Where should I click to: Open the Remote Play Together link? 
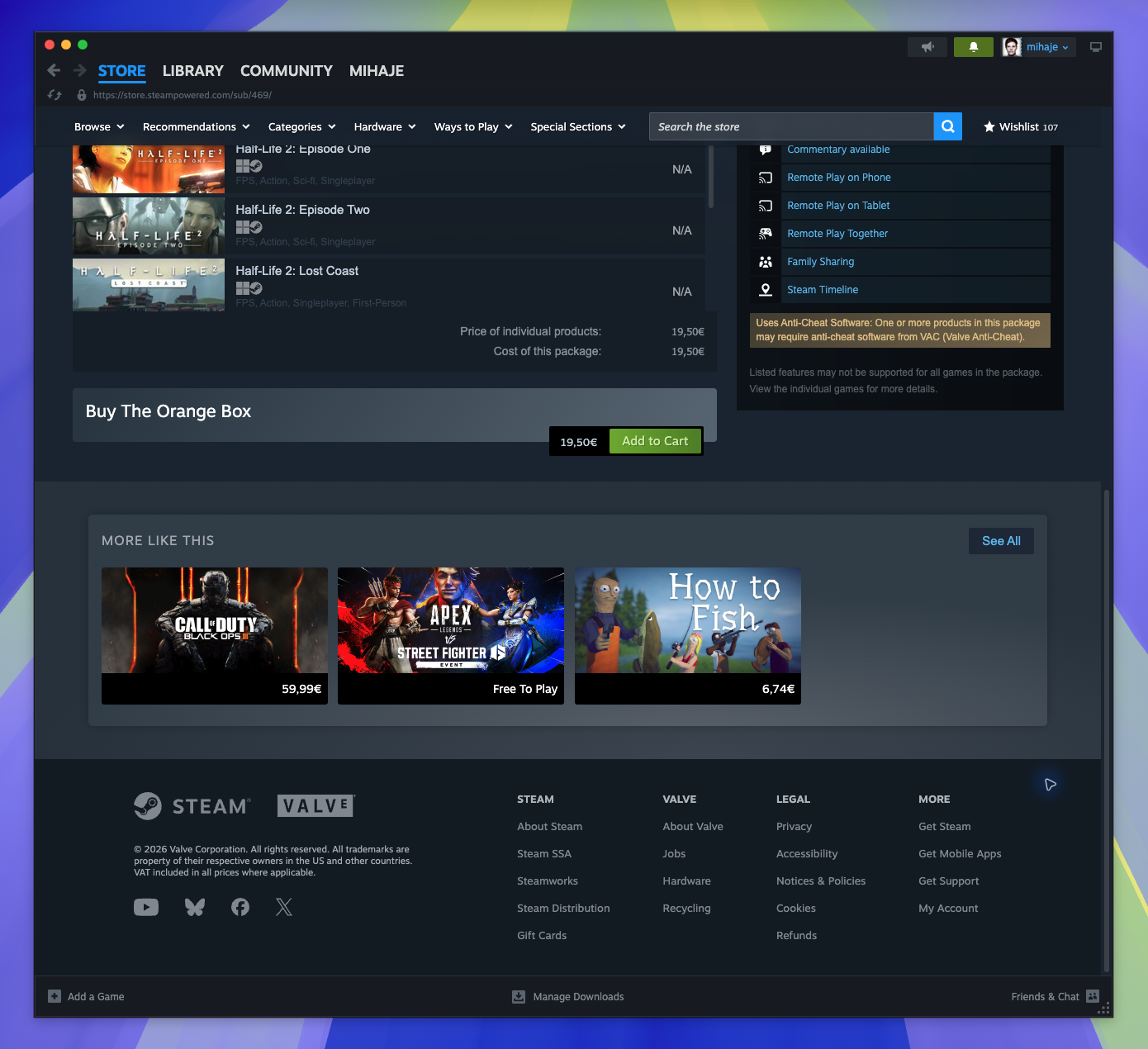(x=837, y=234)
